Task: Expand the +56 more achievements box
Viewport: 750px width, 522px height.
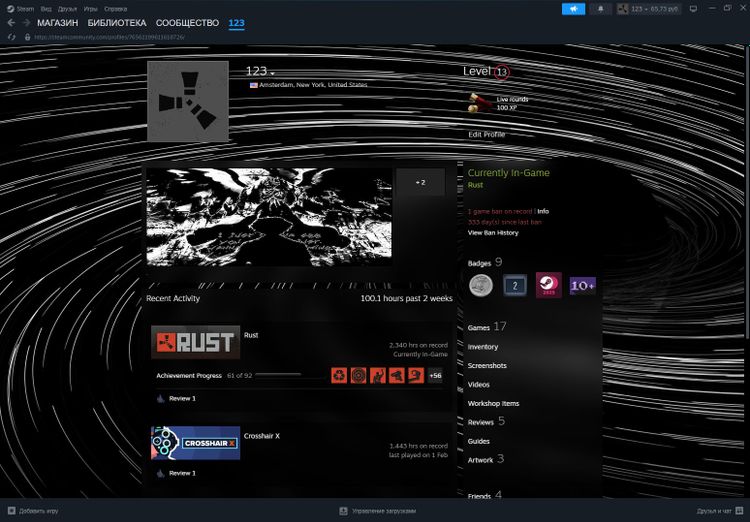Action: pos(435,375)
